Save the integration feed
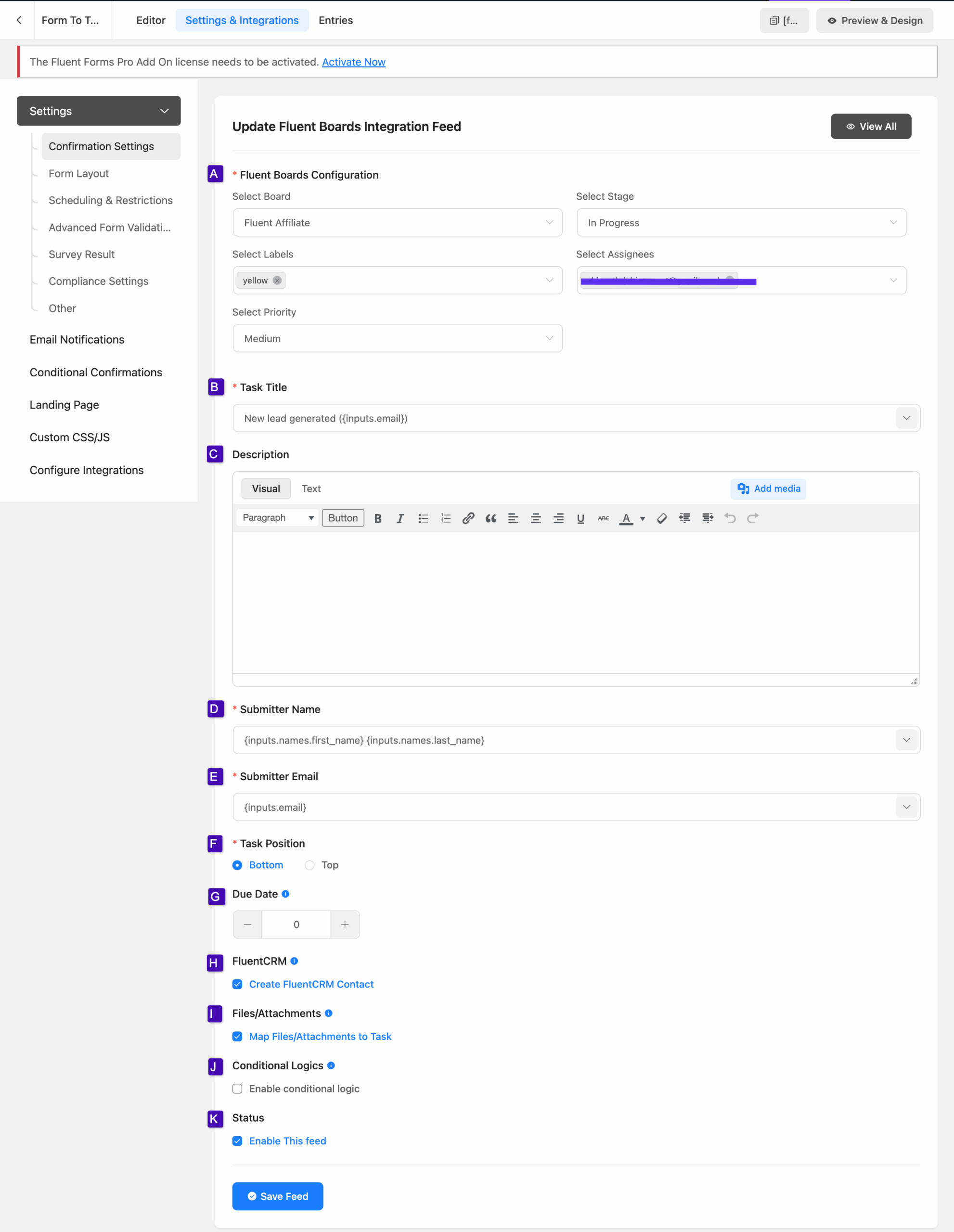This screenshot has height=1232, width=954. pos(277,1196)
